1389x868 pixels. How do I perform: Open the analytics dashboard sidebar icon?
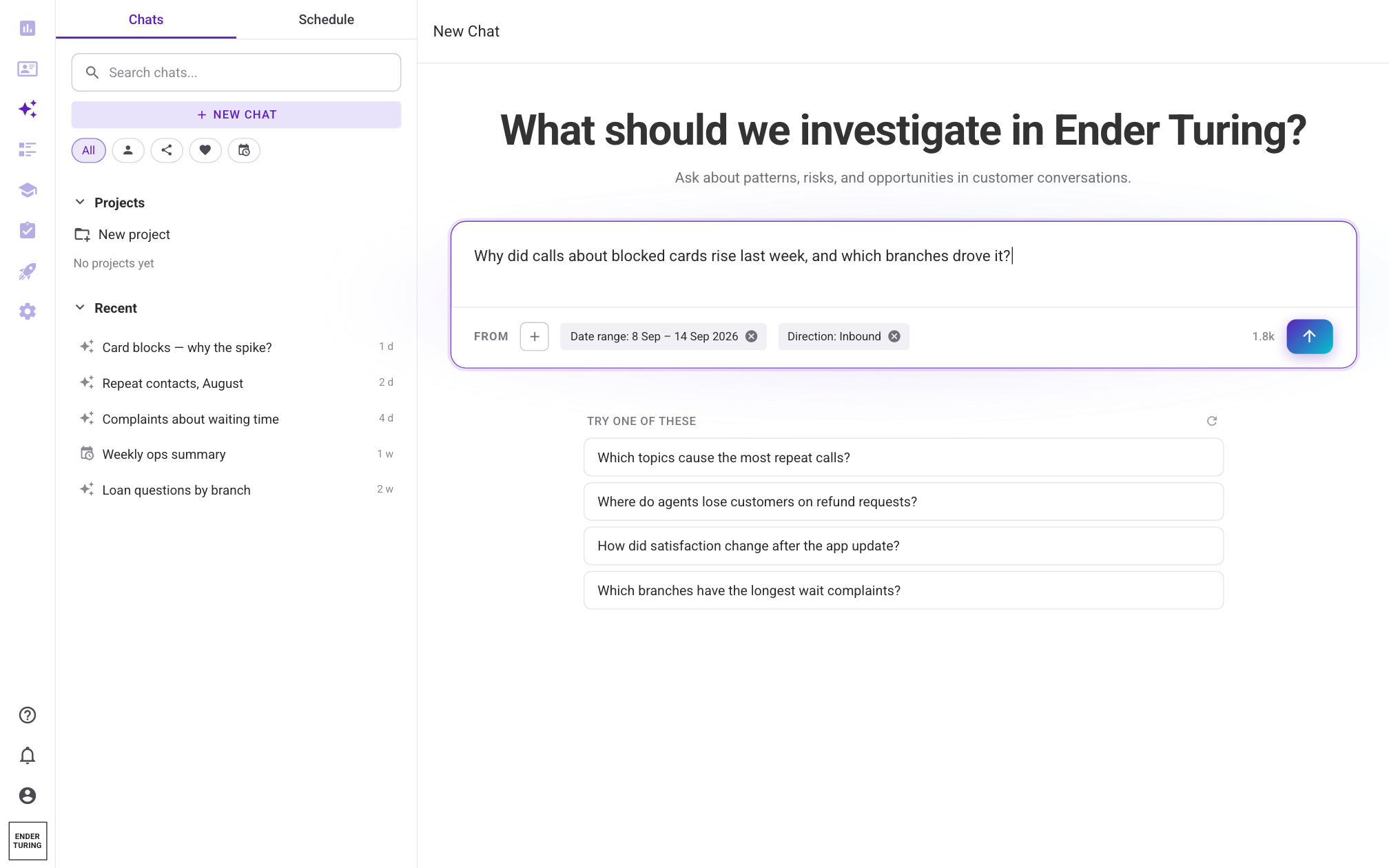coord(28,28)
